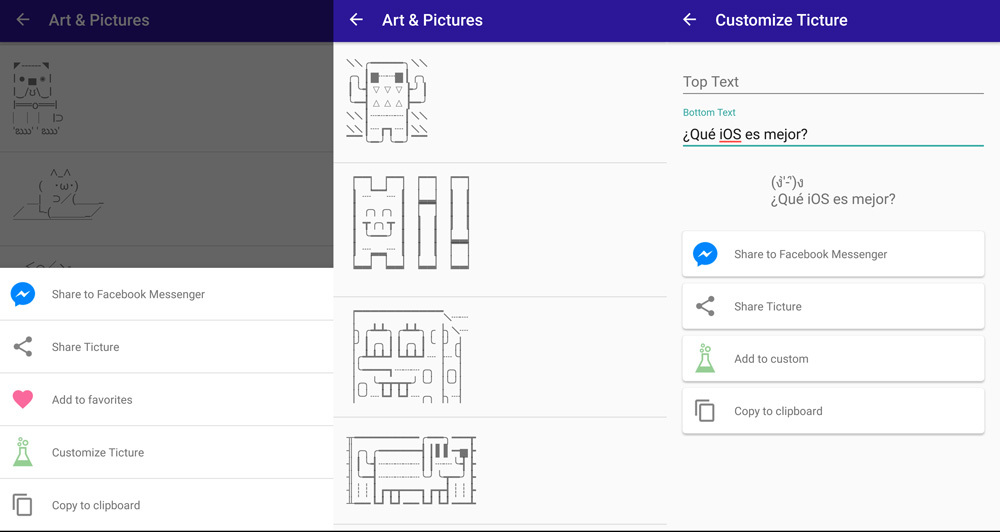This screenshot has width=1000, height=532.
Task: Tap the copy icon on the Customize screen
Action: (705, 411)
